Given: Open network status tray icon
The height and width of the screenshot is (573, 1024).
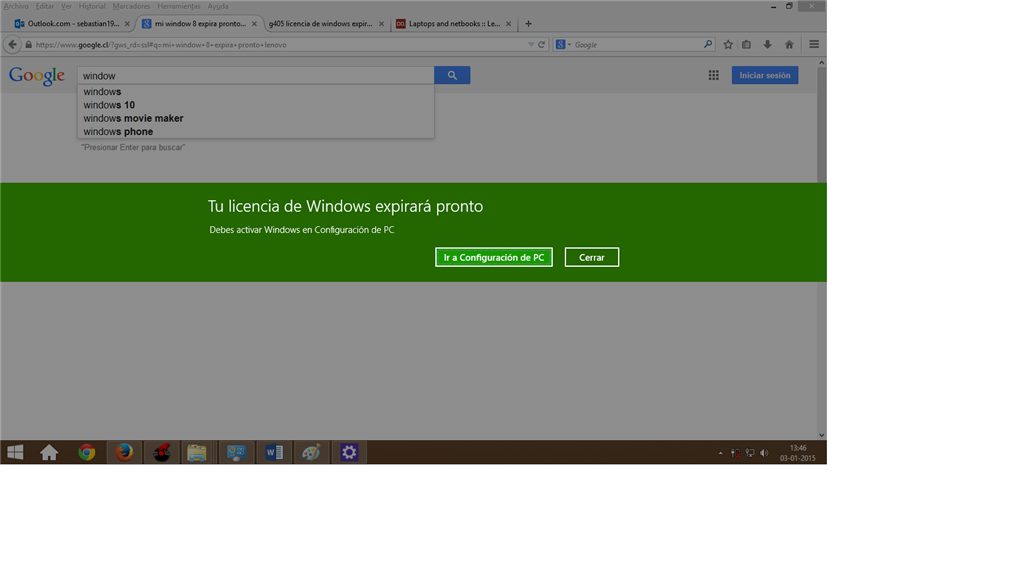Looking at the screenshot, I should click(750, 453).
